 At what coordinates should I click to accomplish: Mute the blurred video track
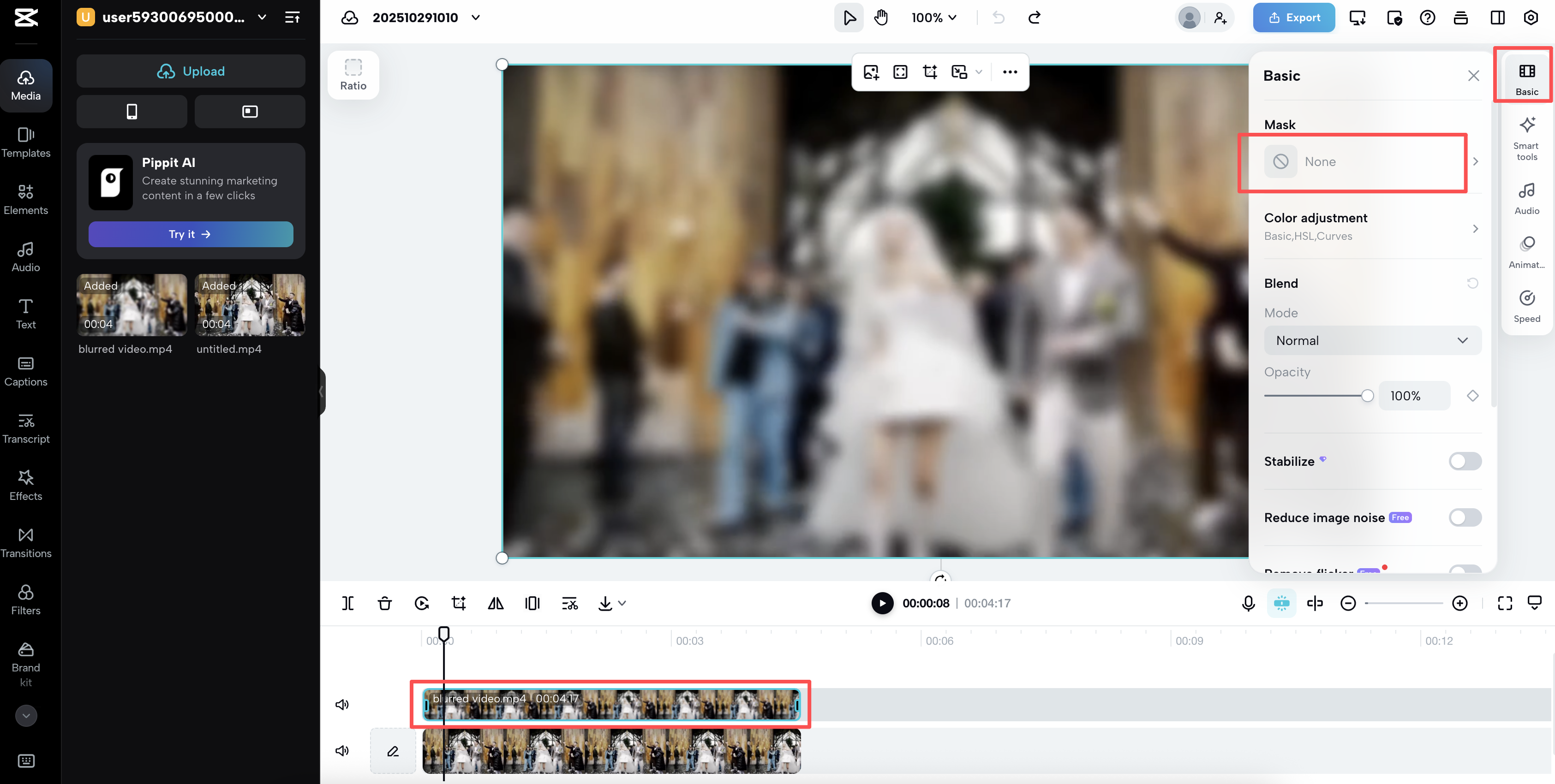point(342,704)
